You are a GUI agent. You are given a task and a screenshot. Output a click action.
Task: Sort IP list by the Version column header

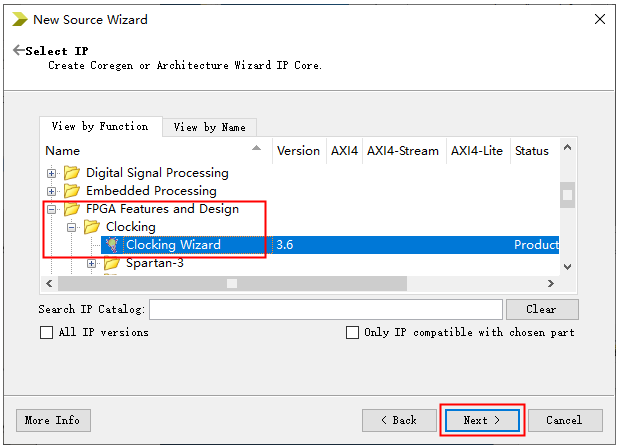pyautogui.click(x=298, y=151)
